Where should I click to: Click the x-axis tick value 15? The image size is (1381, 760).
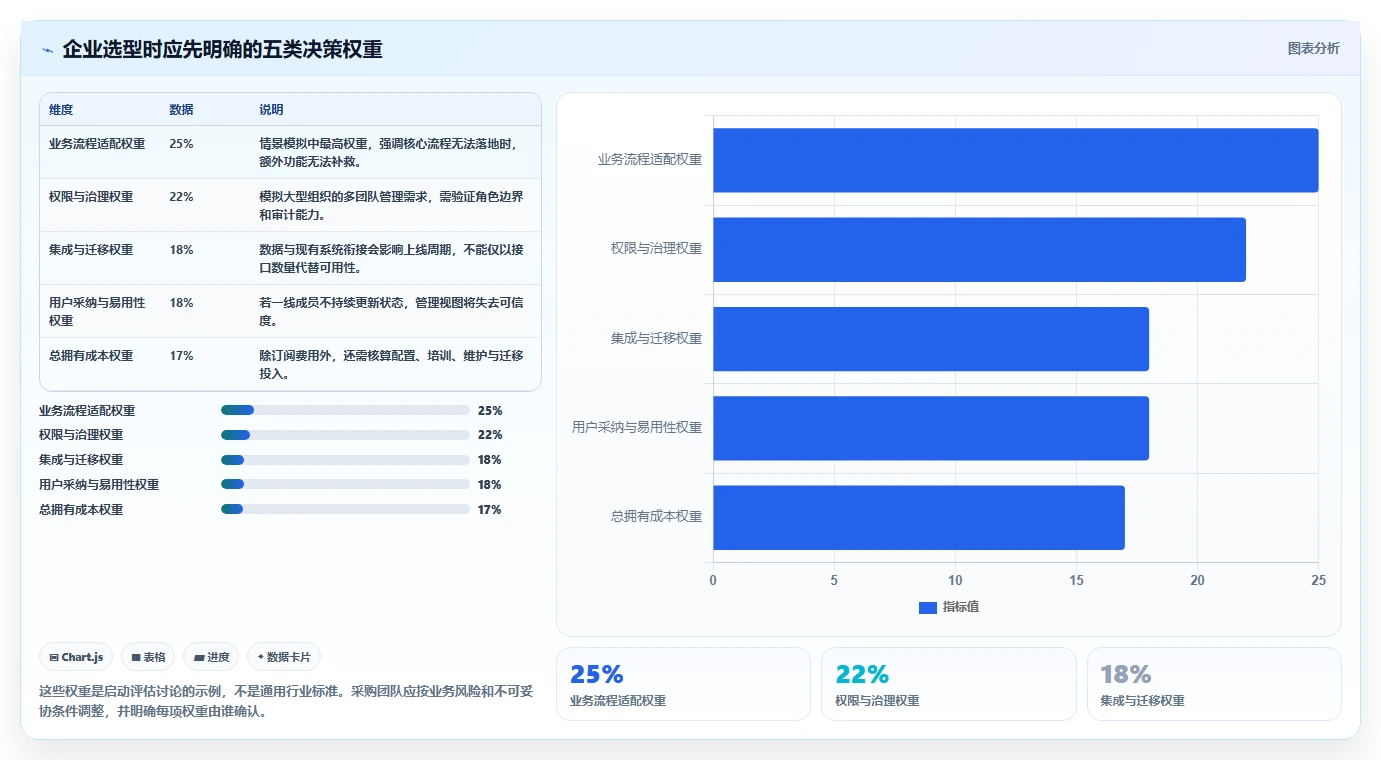click(1076, 581)
